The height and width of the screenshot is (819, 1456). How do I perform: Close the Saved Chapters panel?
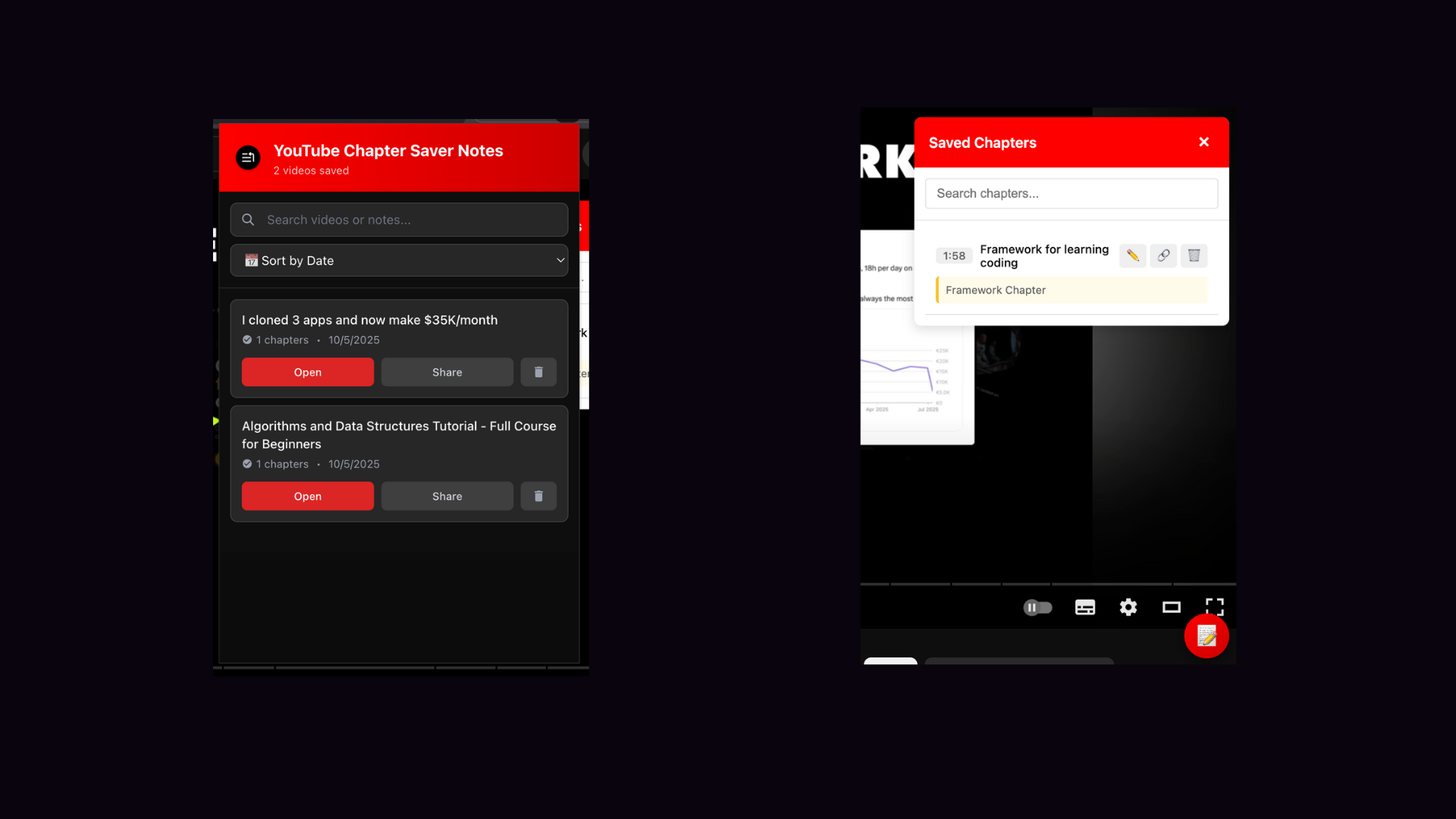(1203, 142)
